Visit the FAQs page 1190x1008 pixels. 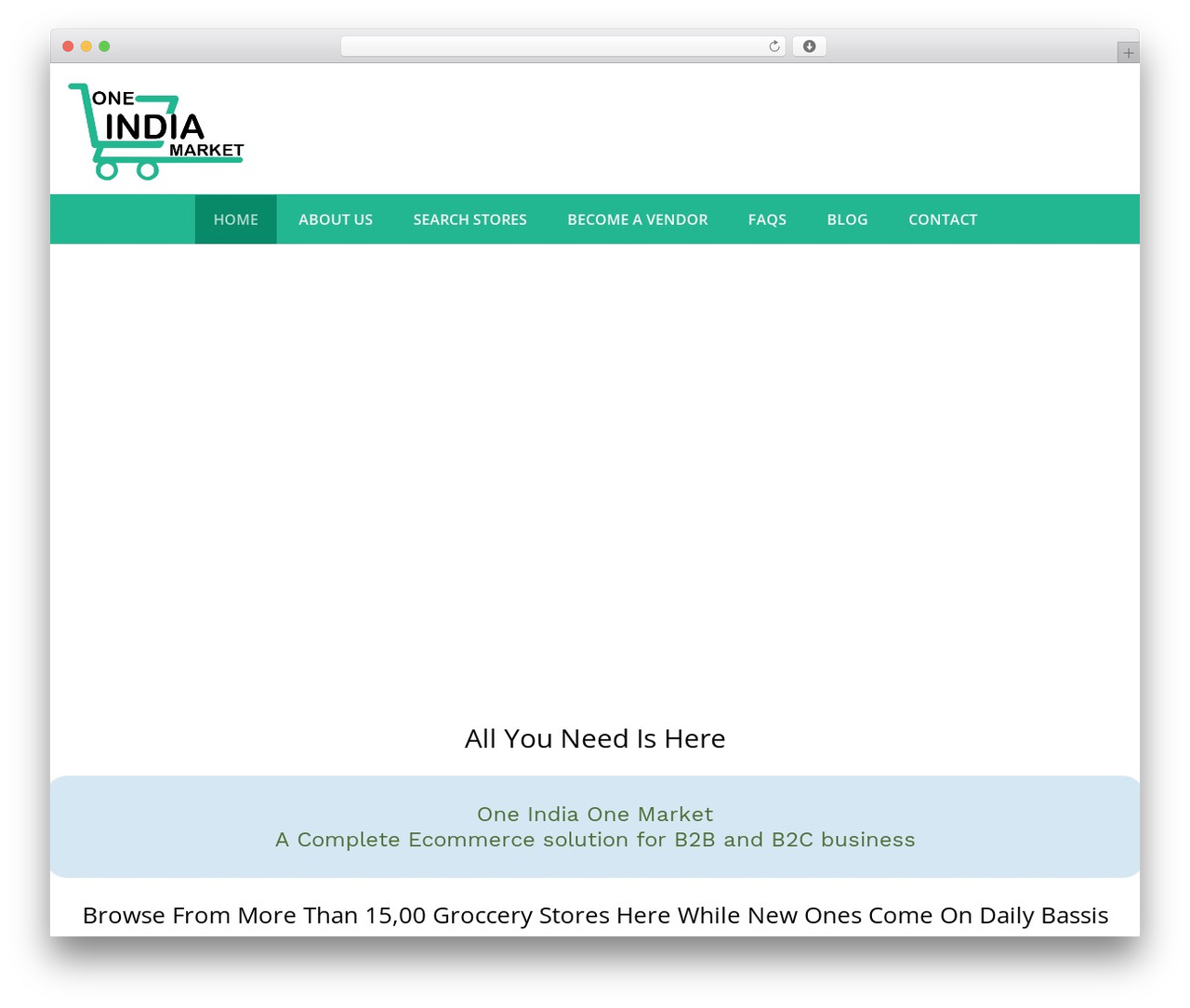click(767, 219)
